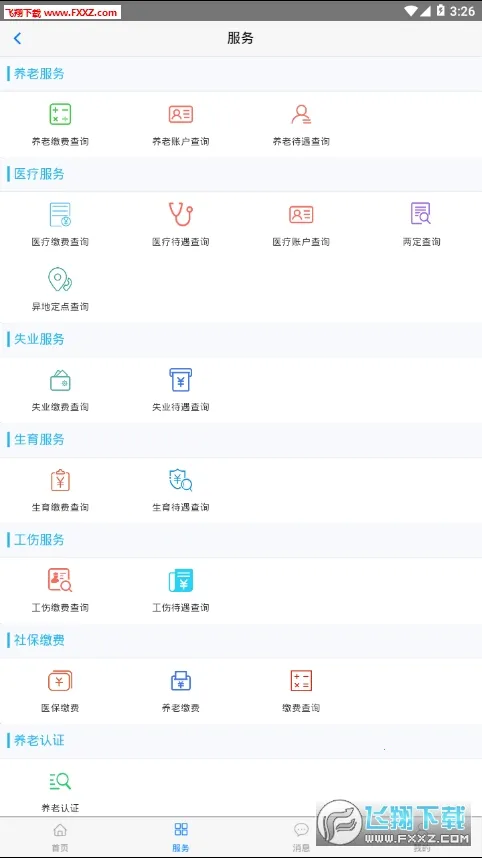Select the 工伤服务 section header
The image size is (482, 858).
tap(39, 540)
